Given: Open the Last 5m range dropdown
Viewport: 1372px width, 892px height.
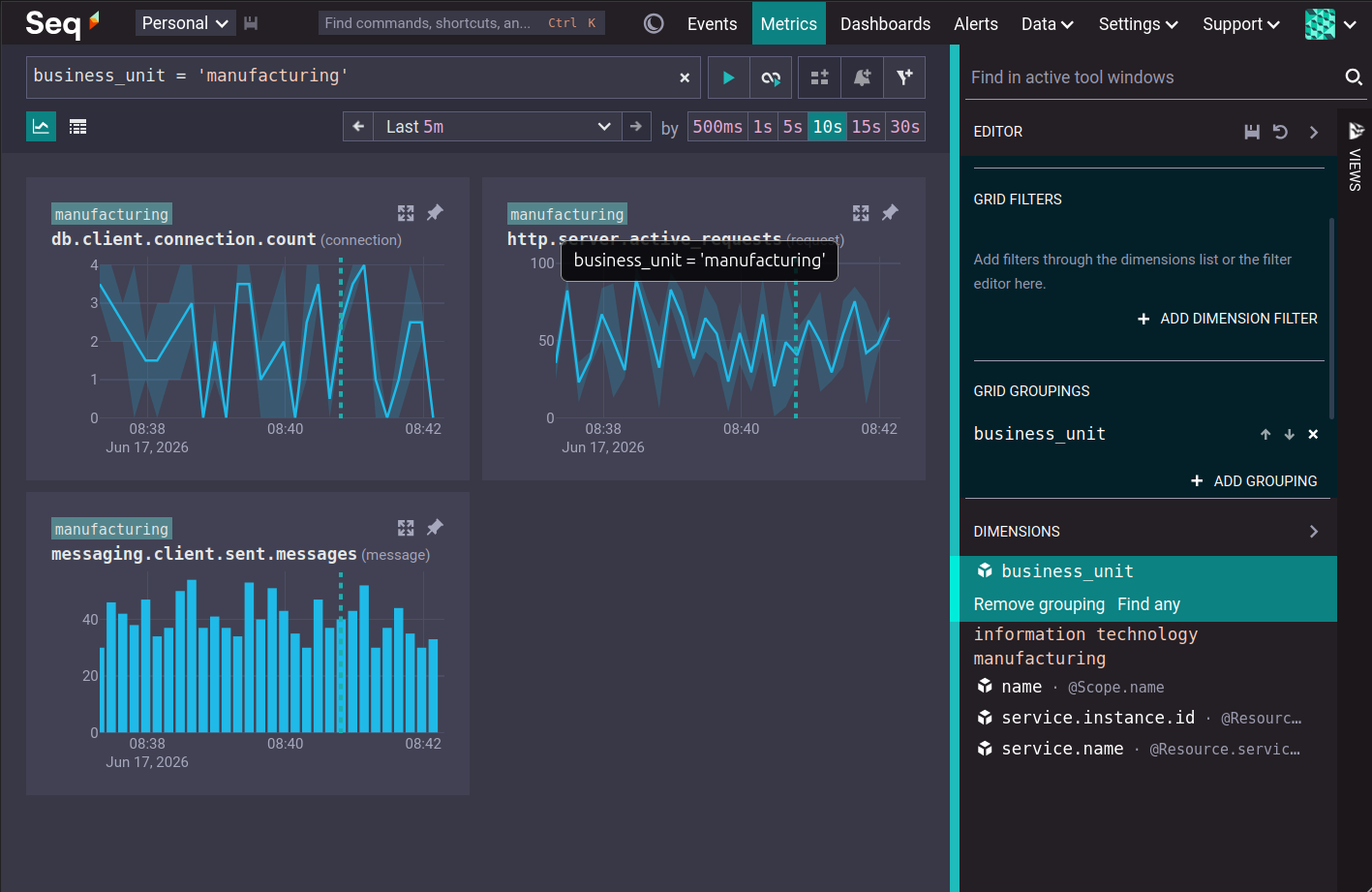Looking at the screenshot, I should click(498, 126).
